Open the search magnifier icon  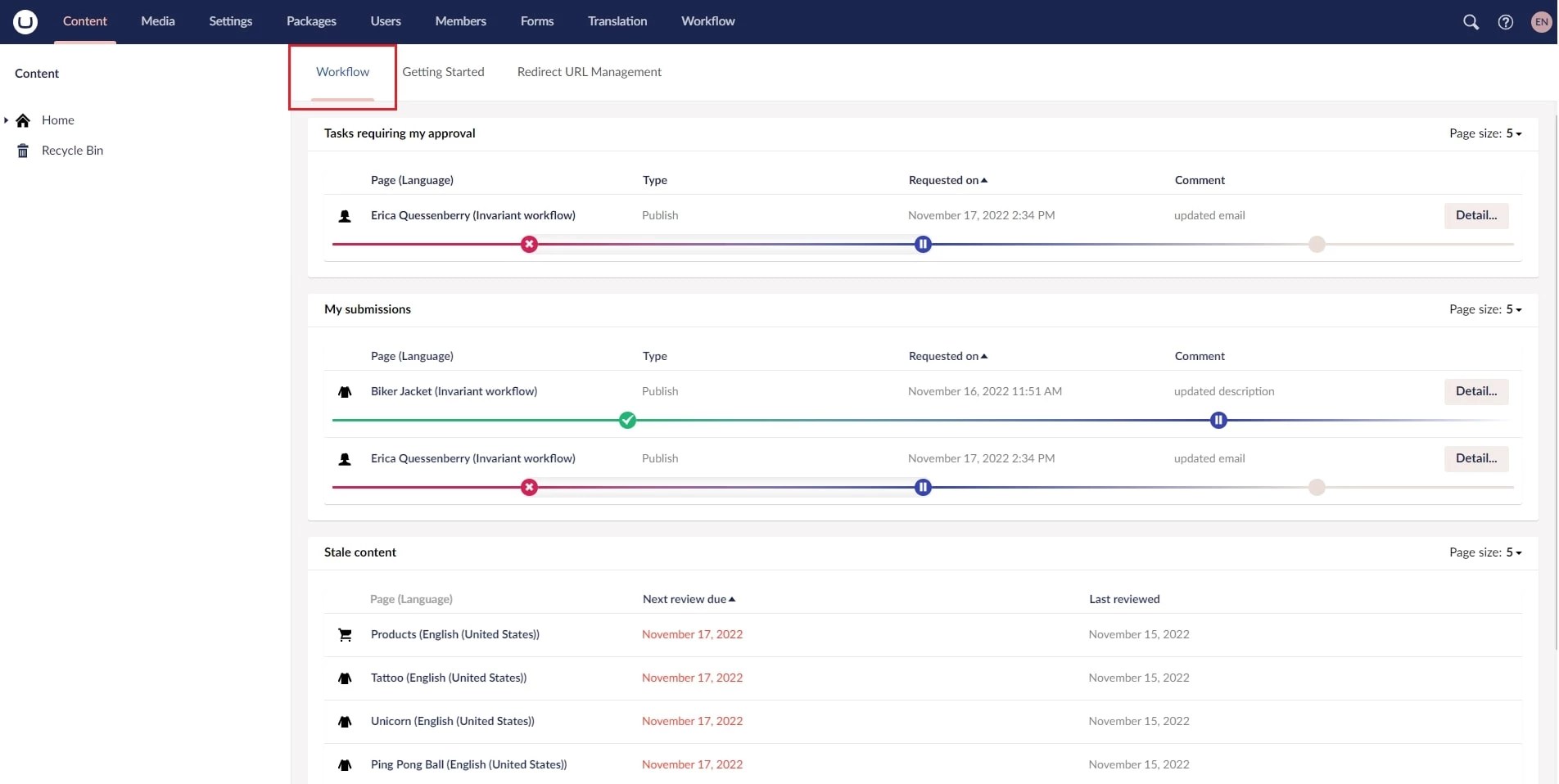pos(1471,22)
